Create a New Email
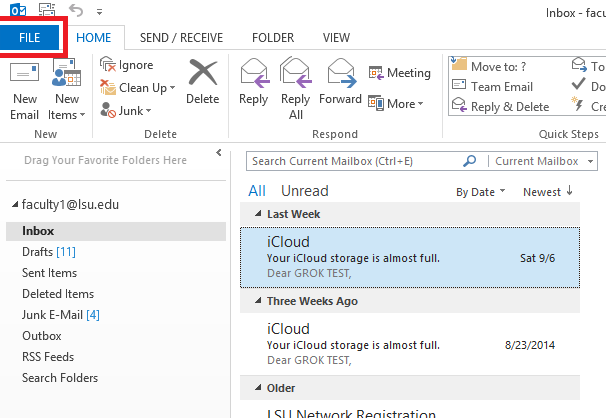Viewport: 606px width, 418px height. 24,90
